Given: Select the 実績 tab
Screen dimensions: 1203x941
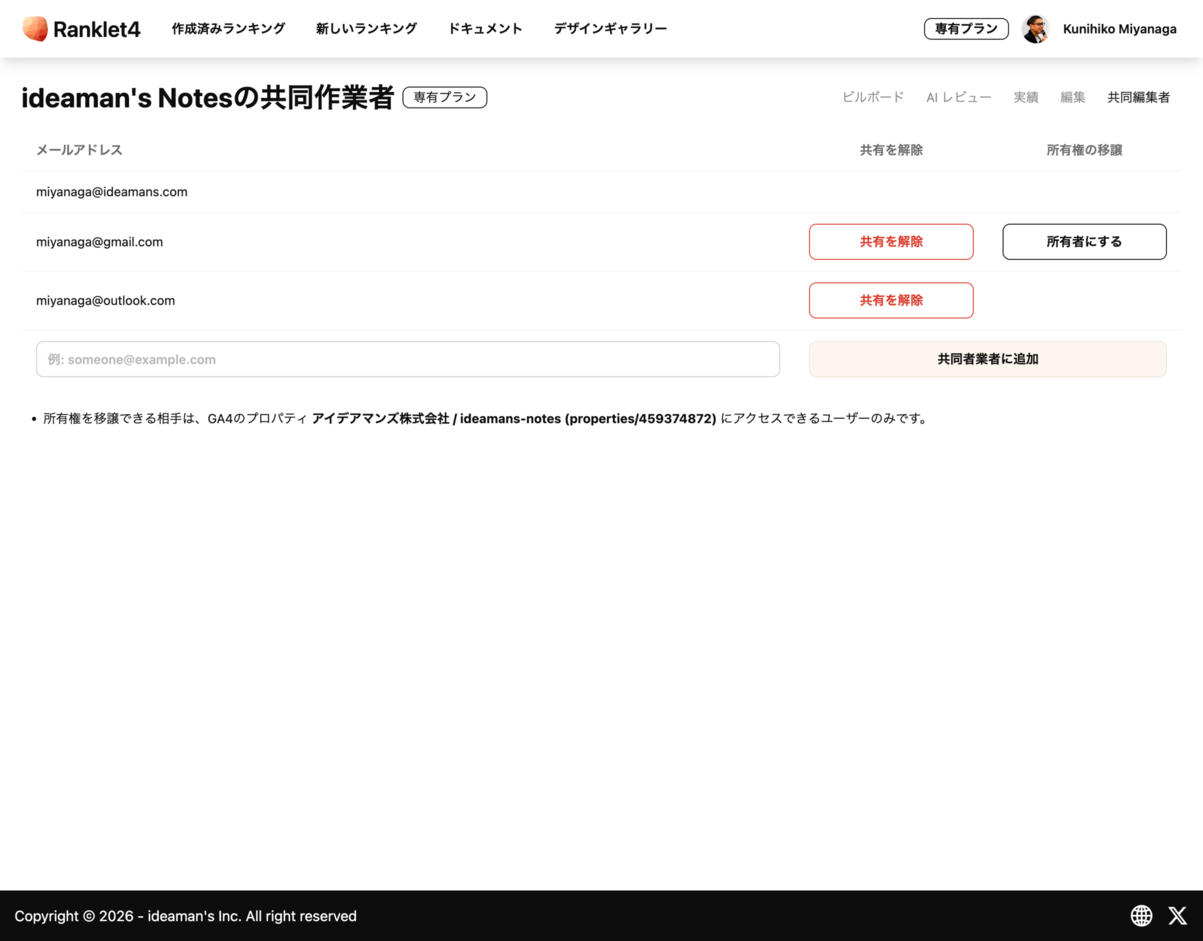Looking at the screenshot, I should pos(1025,96).
